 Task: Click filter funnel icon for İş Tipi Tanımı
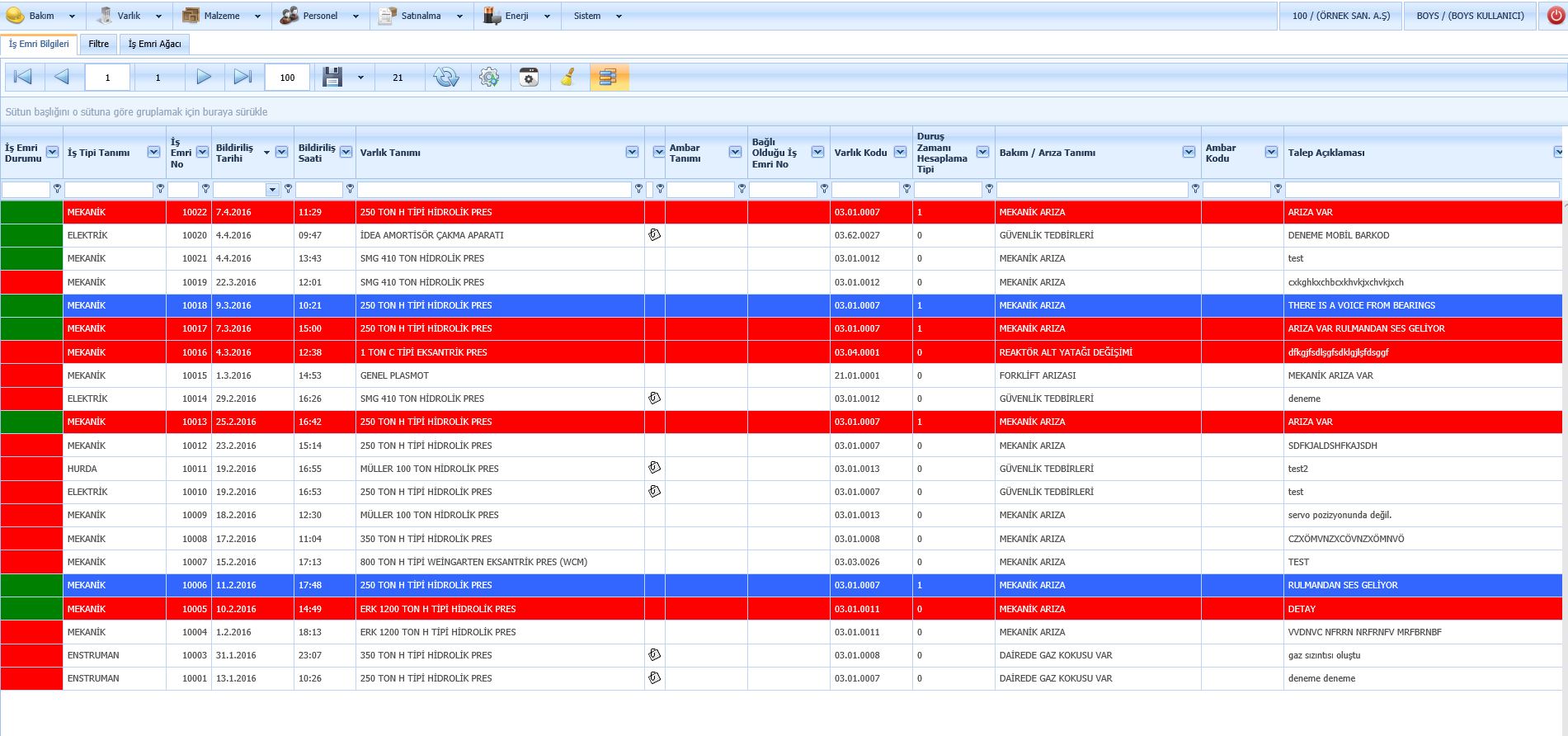[160, 189]
